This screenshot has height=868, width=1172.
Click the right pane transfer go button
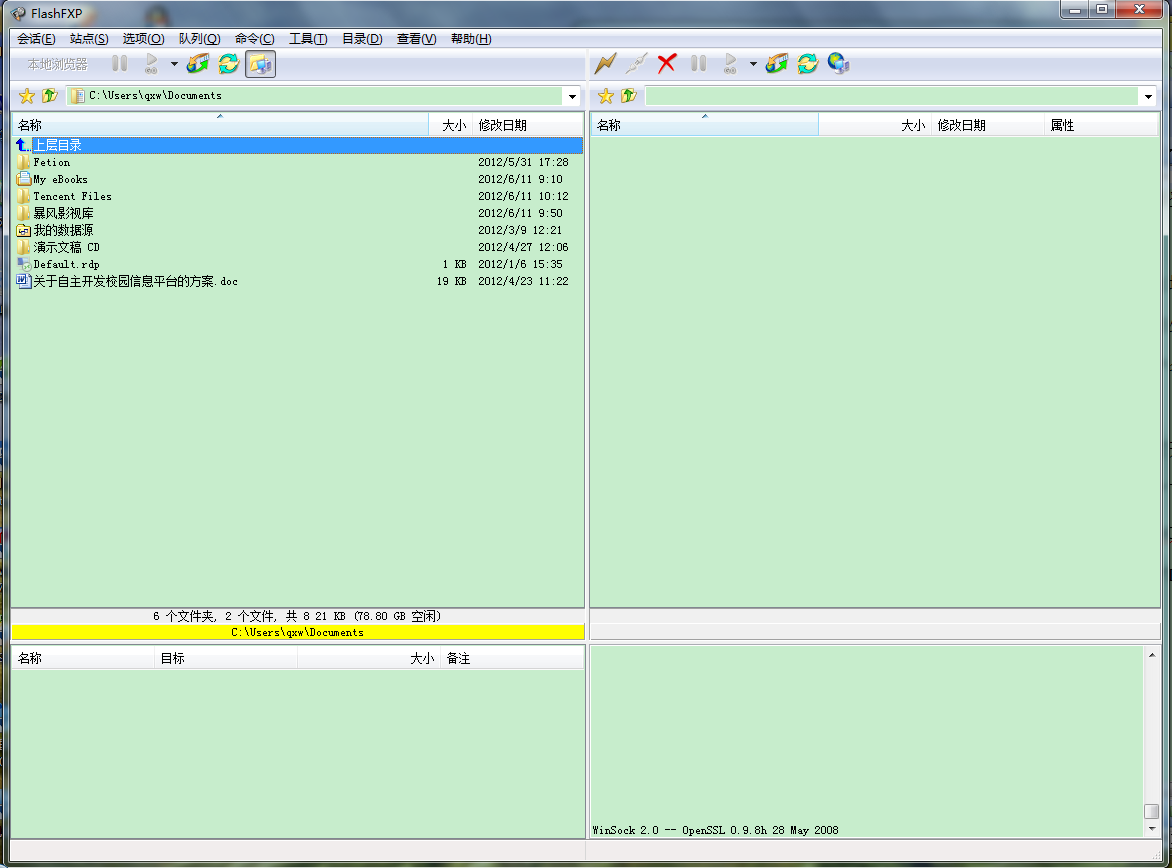tap(730, 64)
